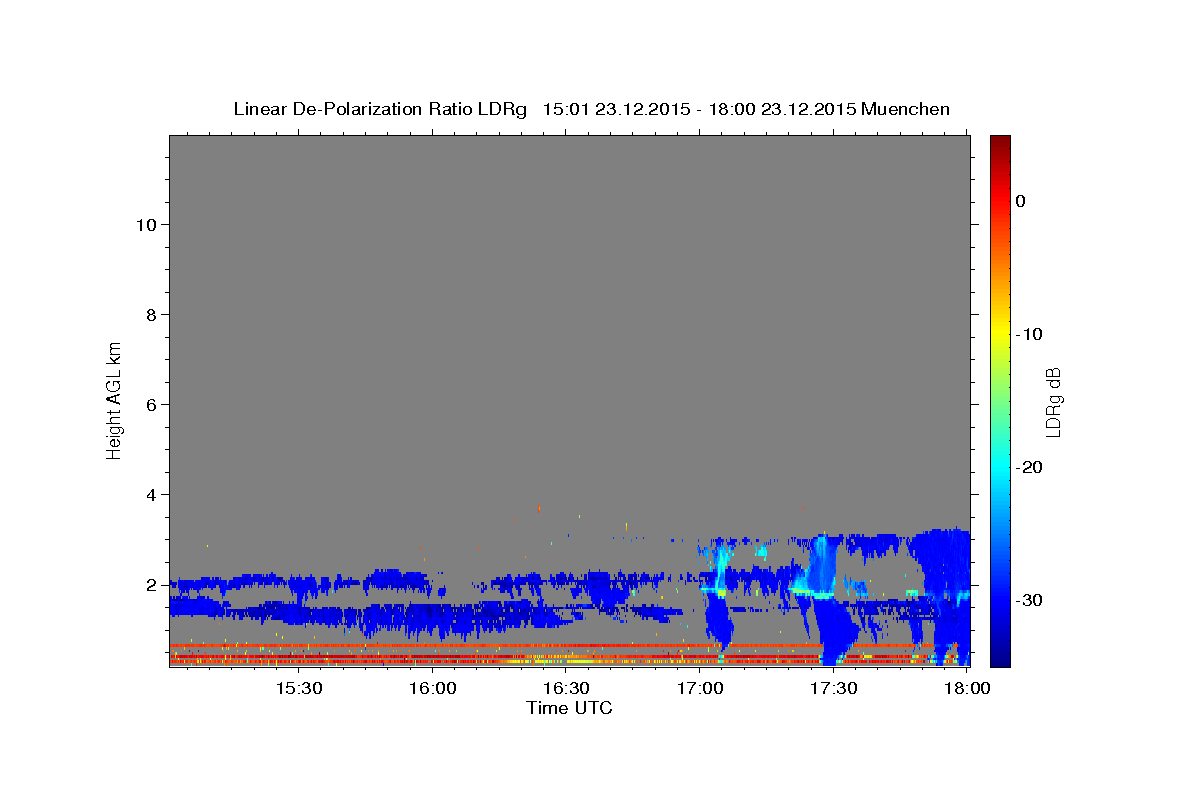
Task: Click the colorbar value -20
Action: tap(1031, 467)
